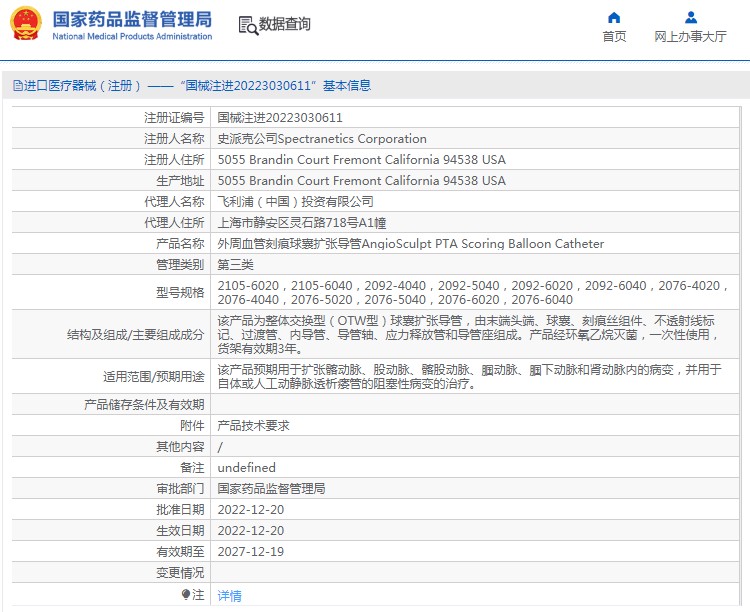Click the 管理类别 label
The image size is (750, 612).
180,265
